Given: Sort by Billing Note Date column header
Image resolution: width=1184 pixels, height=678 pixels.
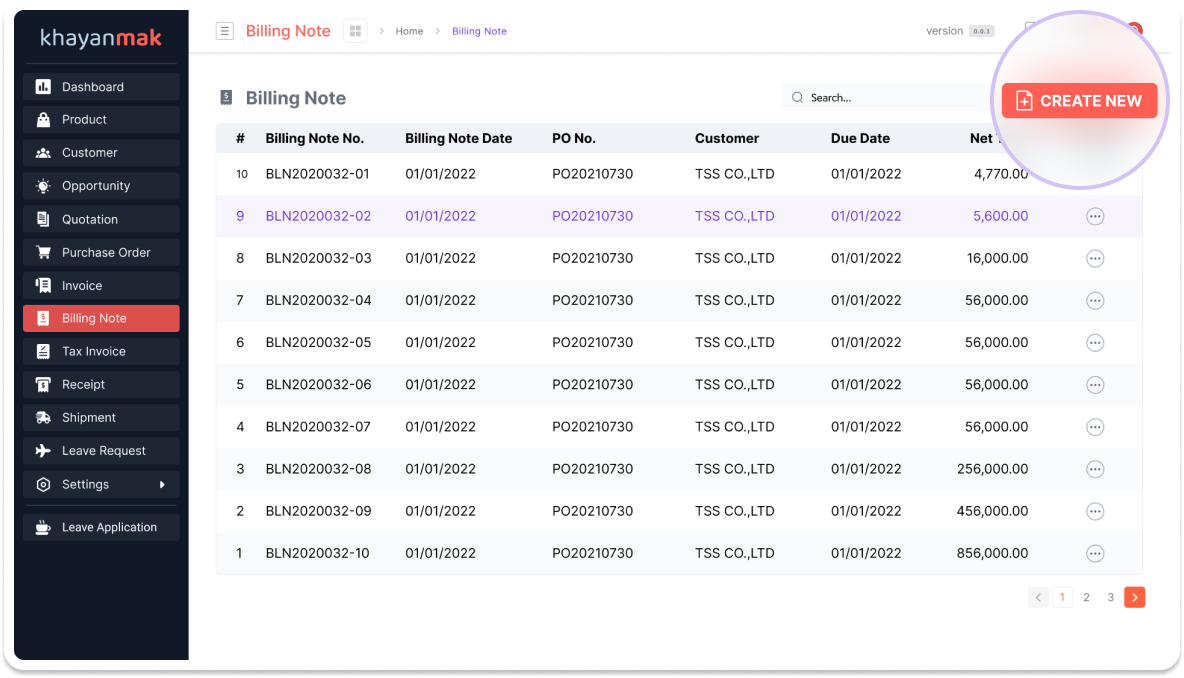Looking at the screenshot, I should (458, 139).
